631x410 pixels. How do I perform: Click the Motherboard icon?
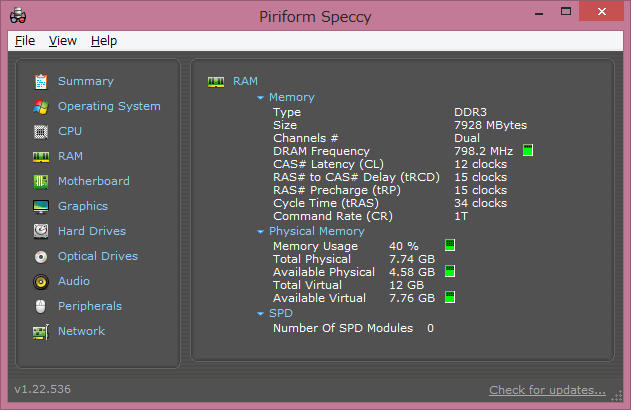pos(41,181)
